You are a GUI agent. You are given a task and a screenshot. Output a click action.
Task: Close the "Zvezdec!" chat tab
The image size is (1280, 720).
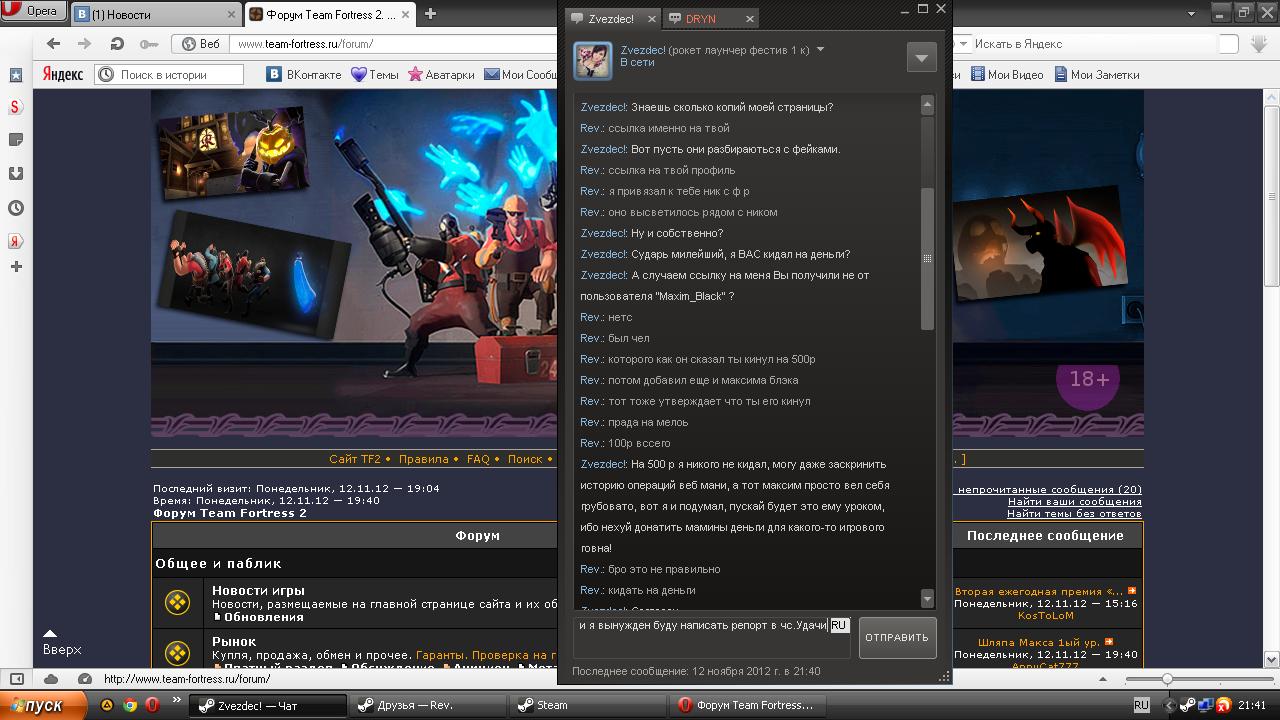pyautogui.click(x=651, y=18)
